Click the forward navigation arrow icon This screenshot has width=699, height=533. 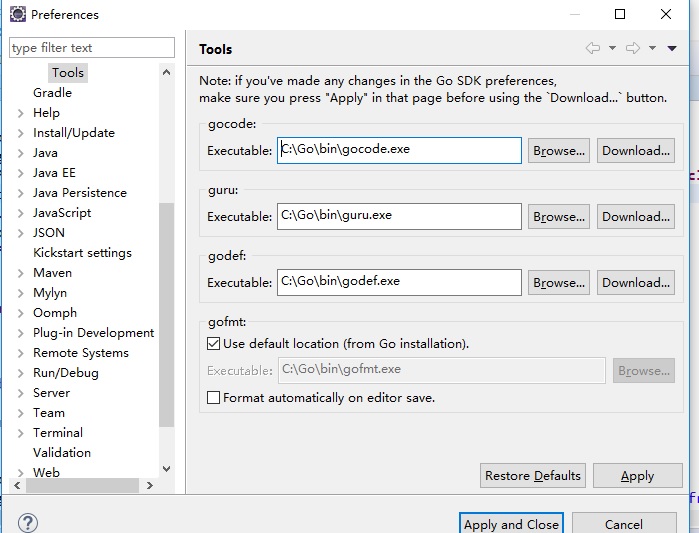[633, 48]
